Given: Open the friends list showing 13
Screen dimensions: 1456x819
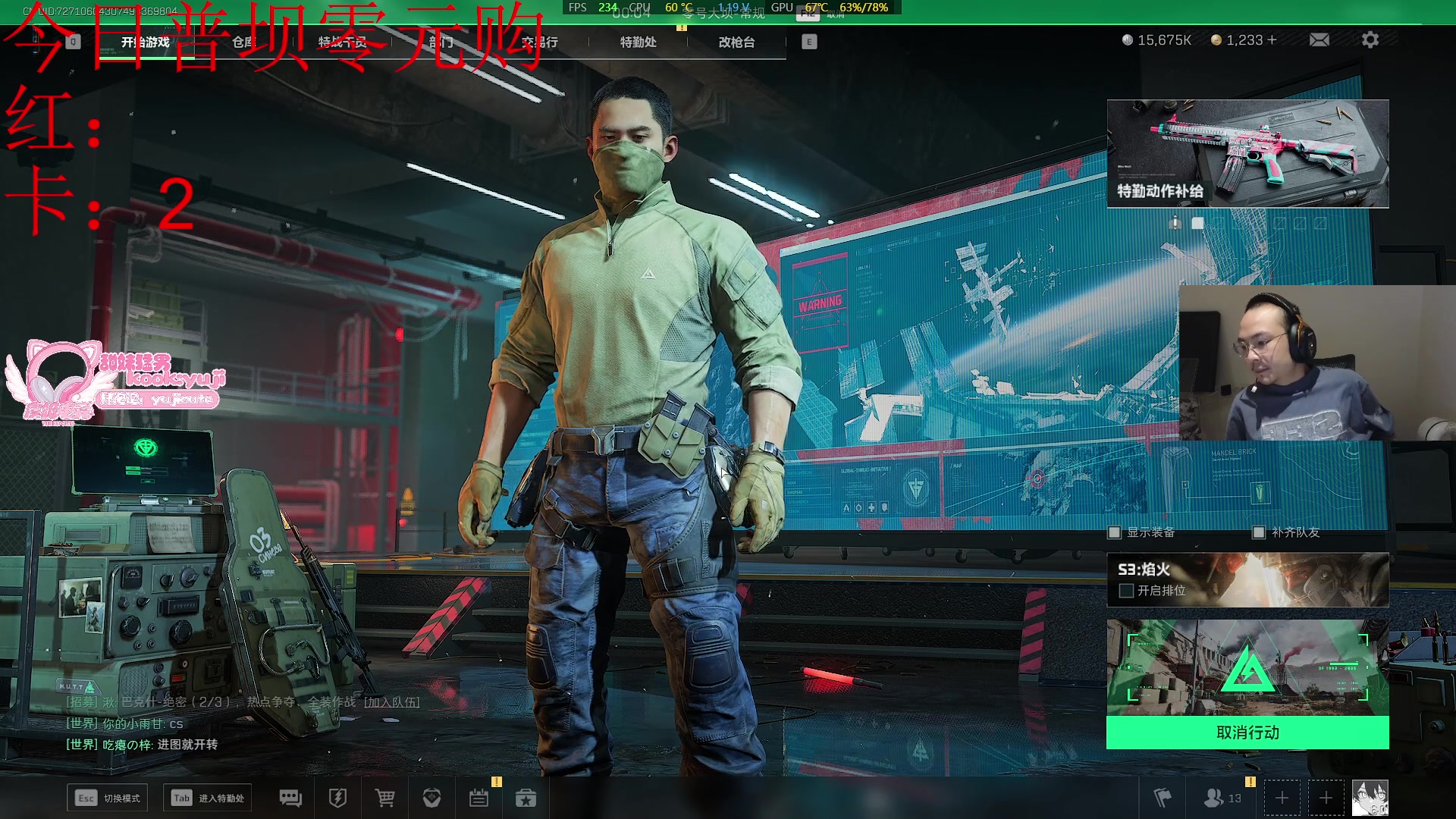Looking at the screenshot, I should pos(1222,798).
